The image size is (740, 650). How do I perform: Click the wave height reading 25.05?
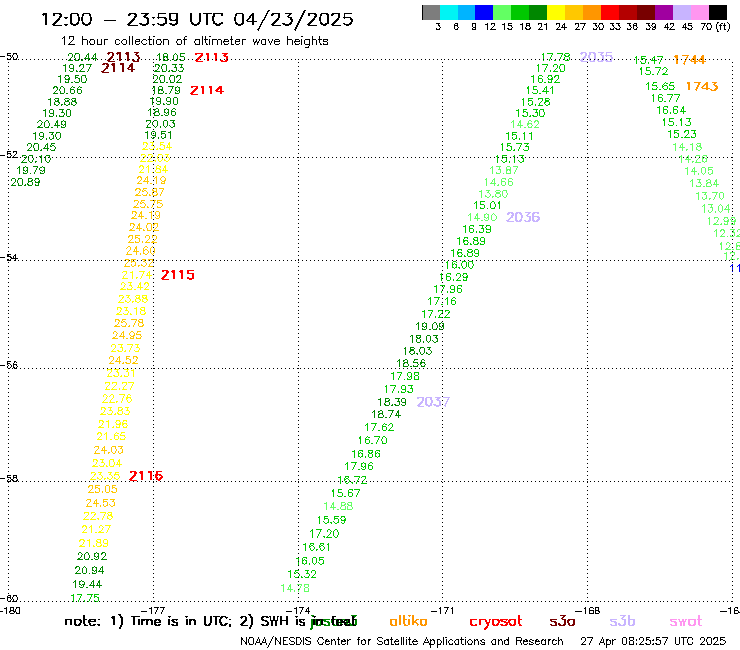102,490
